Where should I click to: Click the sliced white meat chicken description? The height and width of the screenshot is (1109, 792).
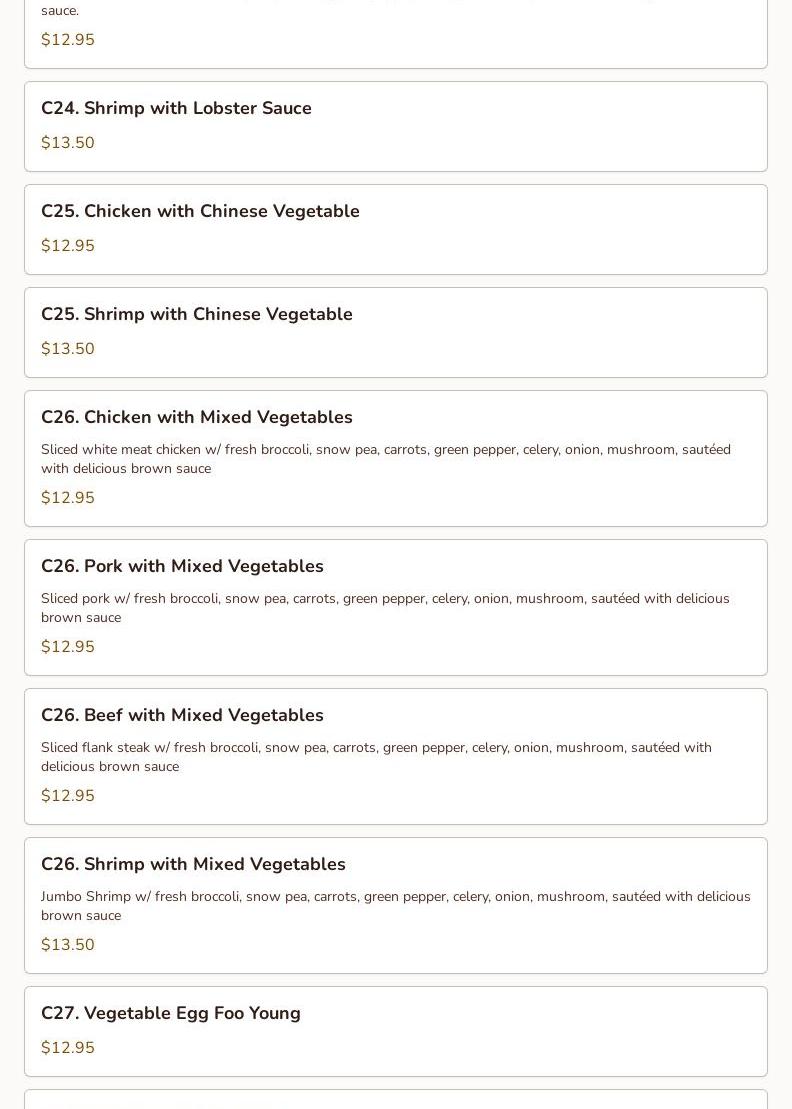[385, 459]
